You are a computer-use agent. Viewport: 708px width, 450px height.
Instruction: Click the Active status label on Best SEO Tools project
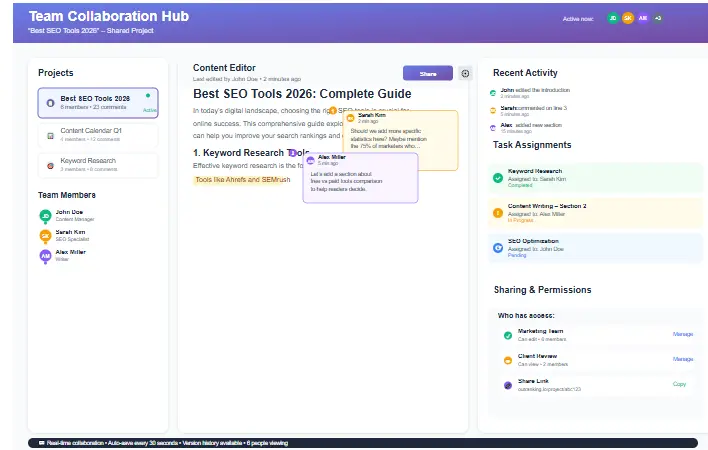(x=150, y=110)
